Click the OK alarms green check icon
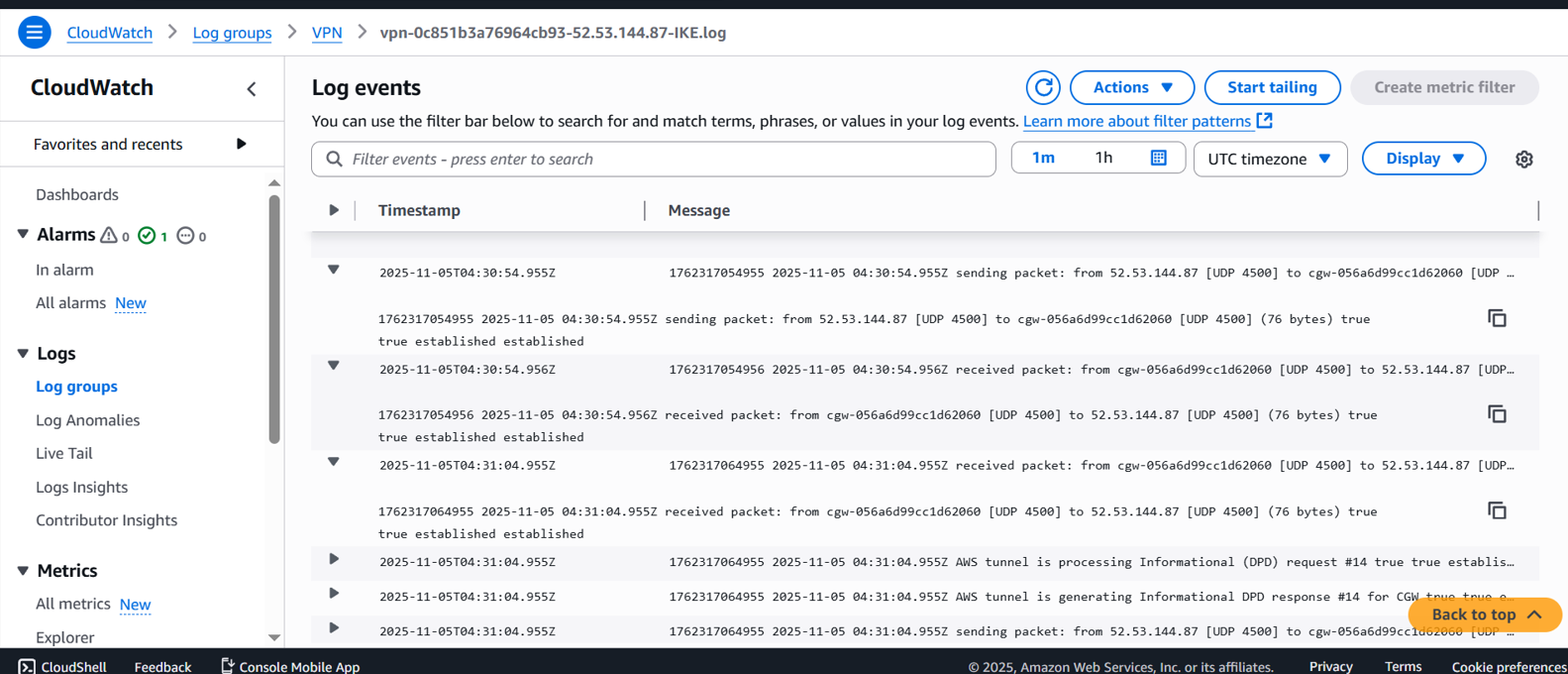The width and height of the screenshot is (1568, 674). pyautogui.click(x=147, y=235)
